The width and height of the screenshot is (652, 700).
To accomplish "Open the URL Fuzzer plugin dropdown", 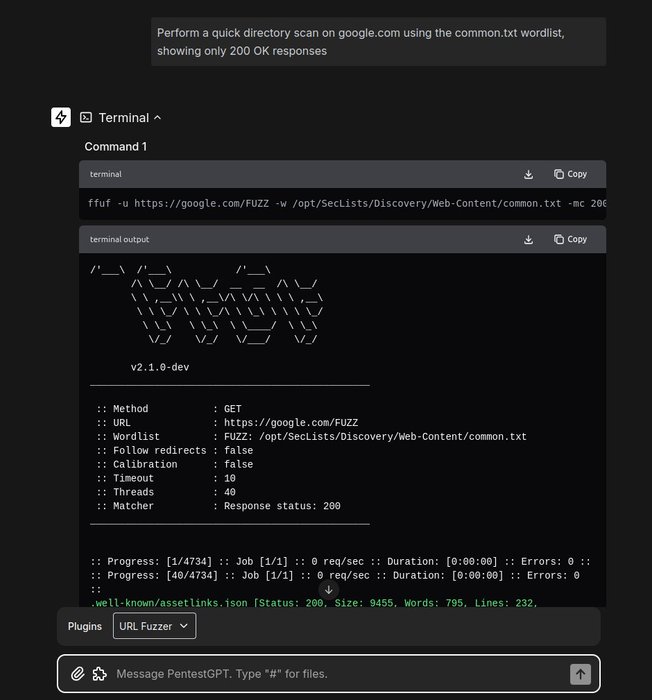I will pyautogui.click(x=154, y=626).
